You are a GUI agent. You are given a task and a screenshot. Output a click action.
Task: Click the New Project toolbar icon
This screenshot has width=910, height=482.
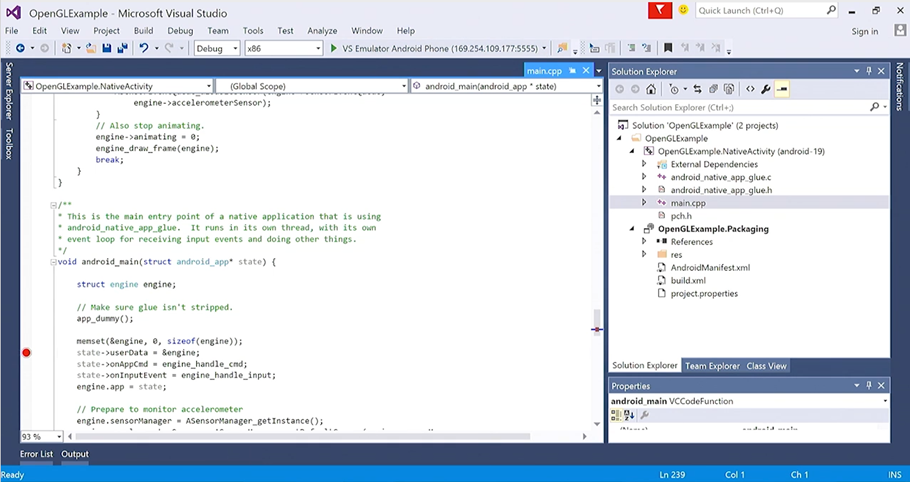click(x=67, y=48)
